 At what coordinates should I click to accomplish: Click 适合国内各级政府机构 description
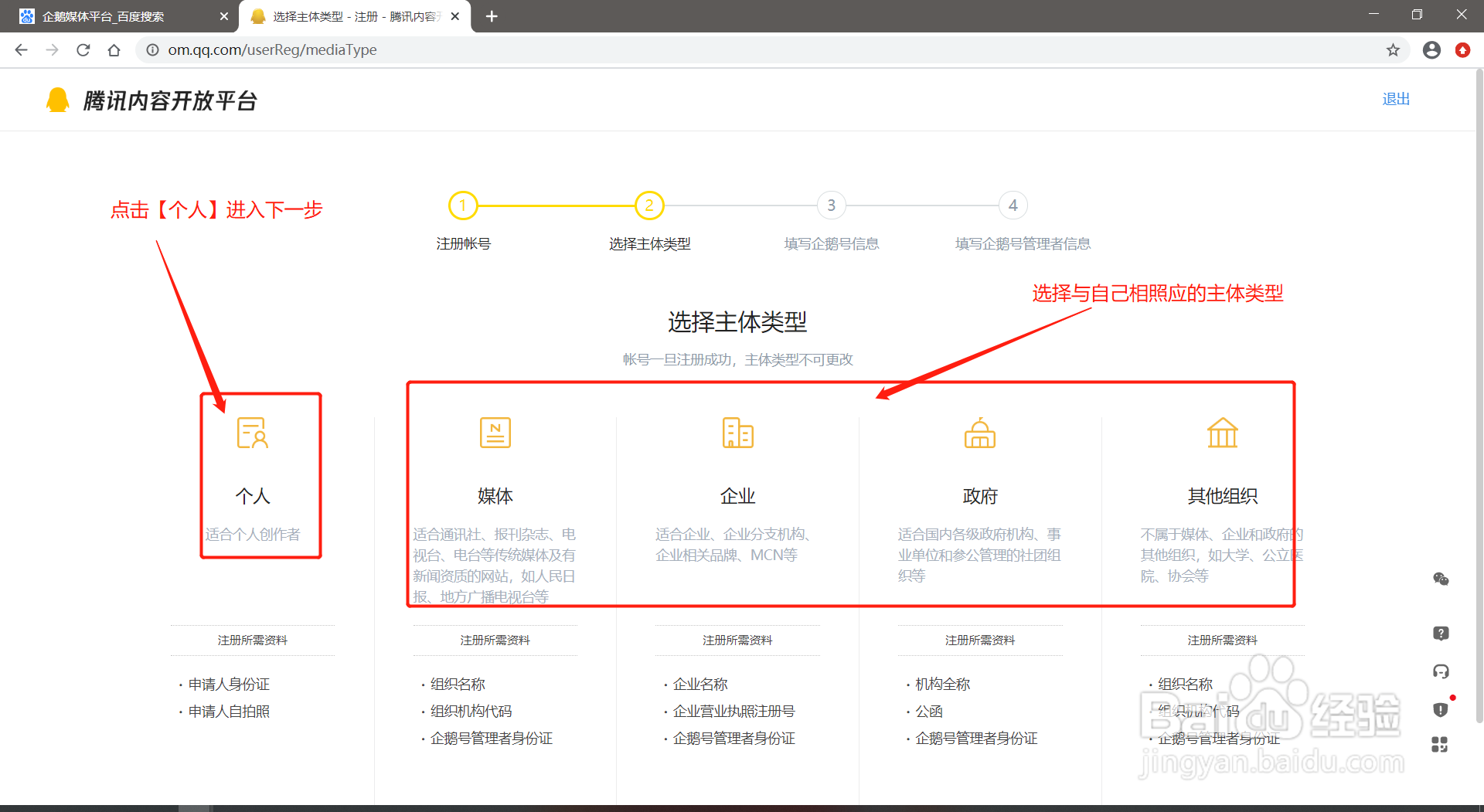click(x=979, y=555)
